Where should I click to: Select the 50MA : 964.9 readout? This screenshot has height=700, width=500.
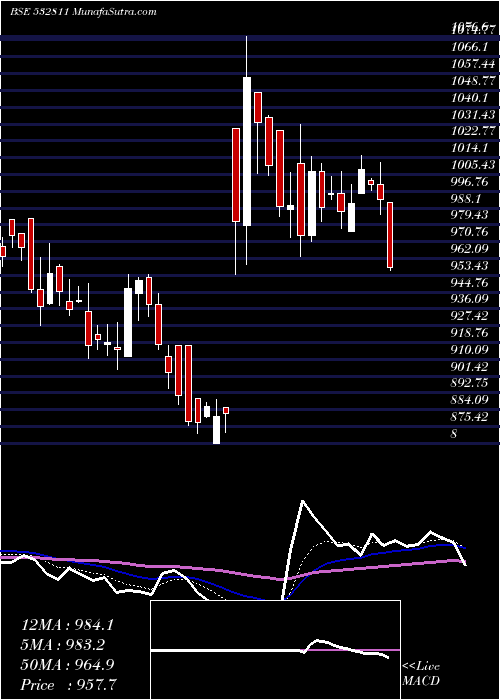coord(67,665)
